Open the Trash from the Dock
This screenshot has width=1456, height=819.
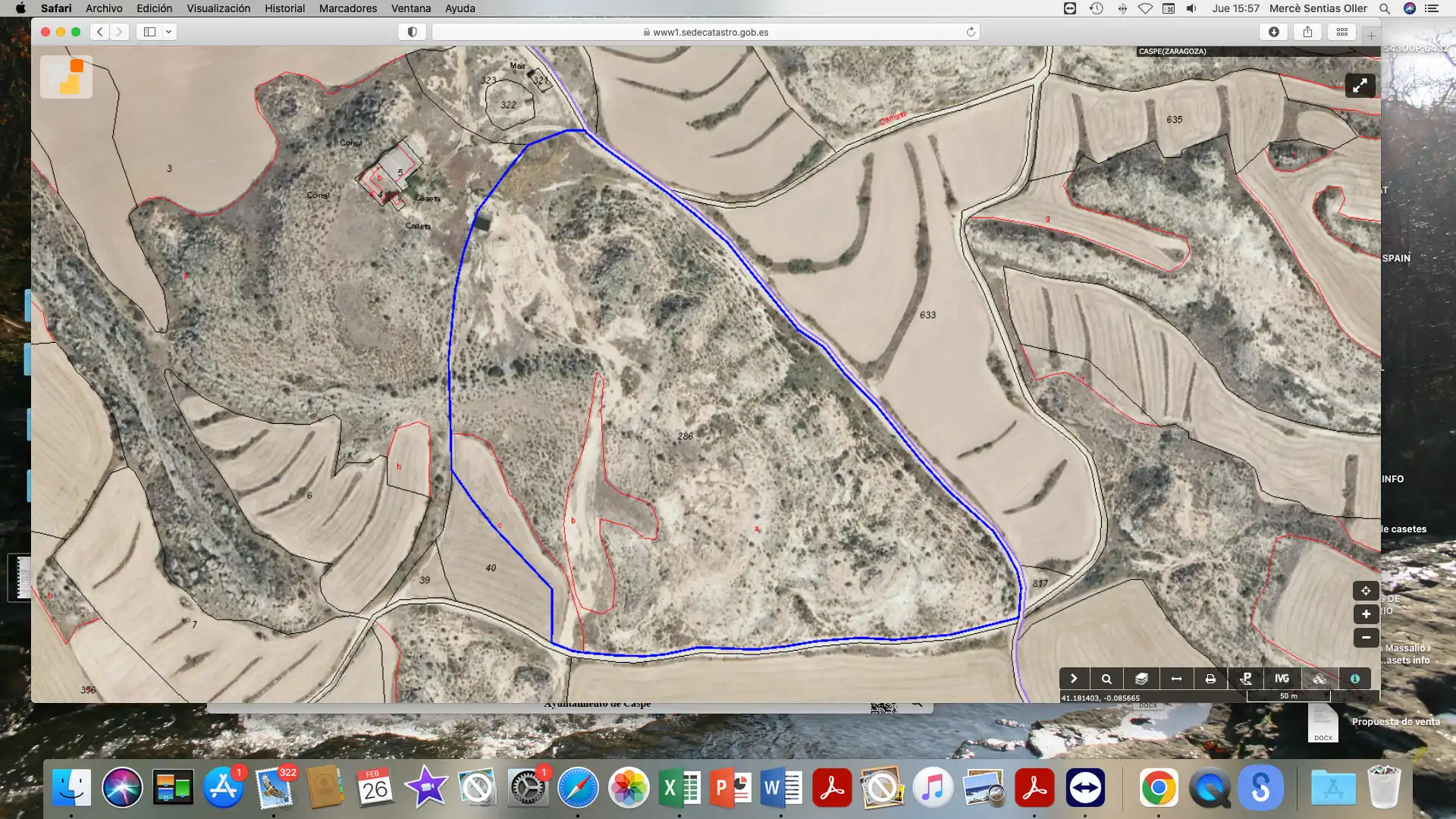[1383, 788]
